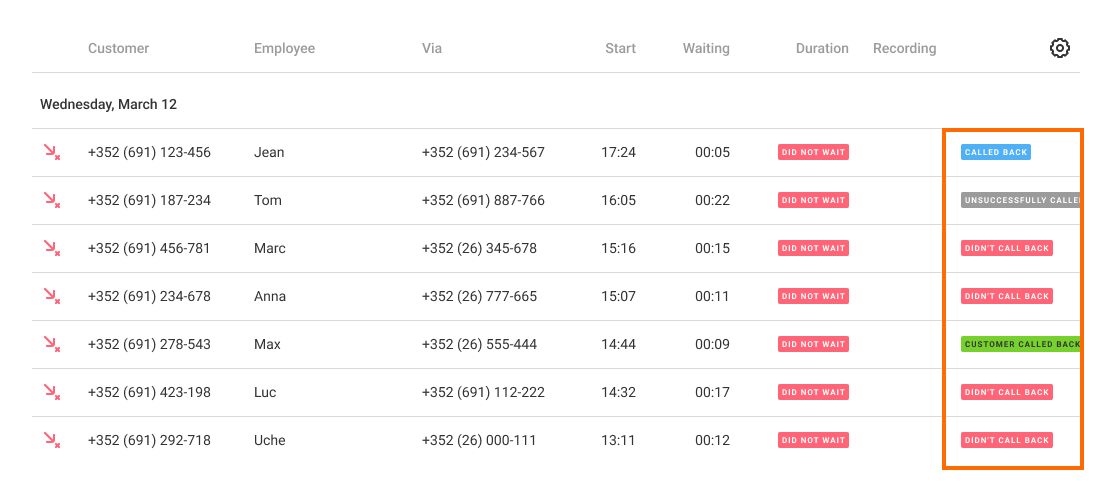Open table settings gear icon
1112x504 pixels.
[x=1059, y=48]
